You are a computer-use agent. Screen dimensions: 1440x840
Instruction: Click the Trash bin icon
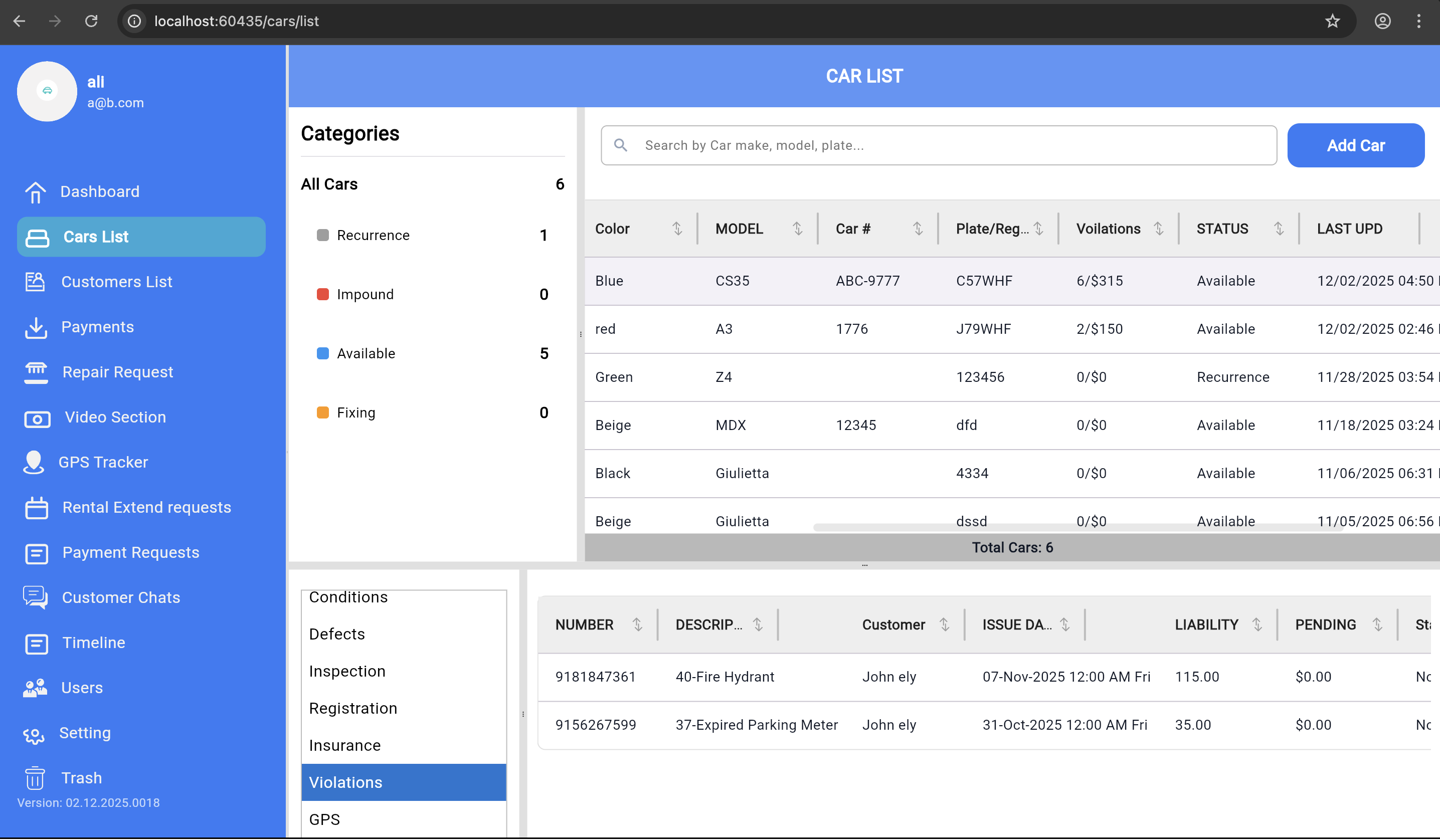35,778
